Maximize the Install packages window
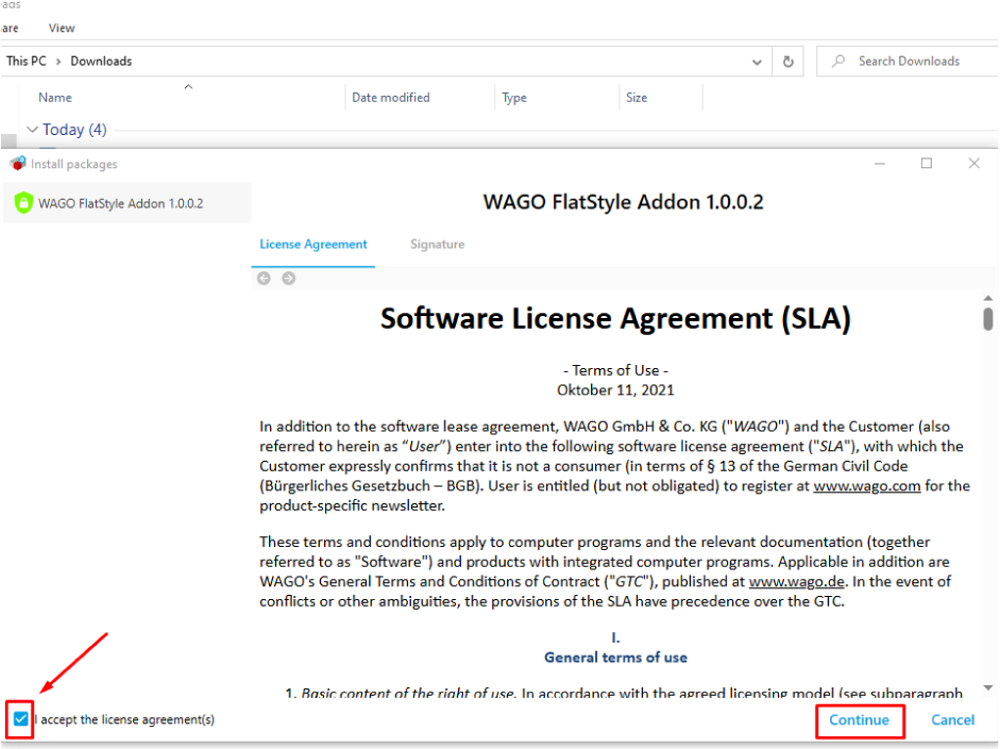 tap(927, 163)
